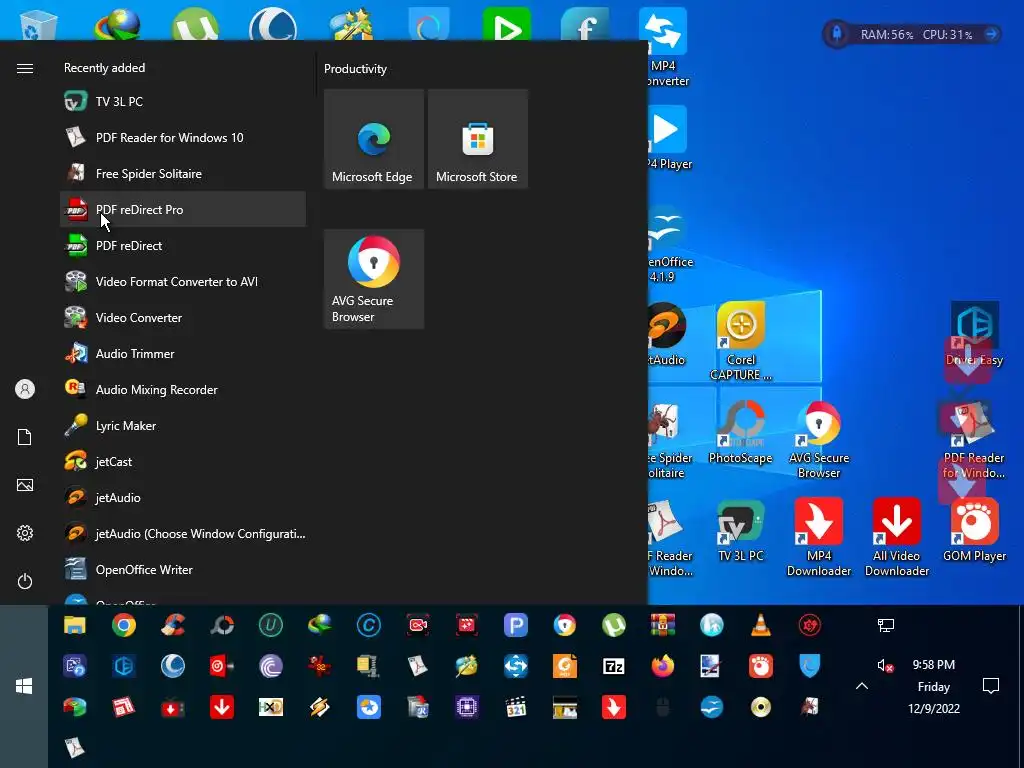Expand Start menu with hamburger button

25,69
